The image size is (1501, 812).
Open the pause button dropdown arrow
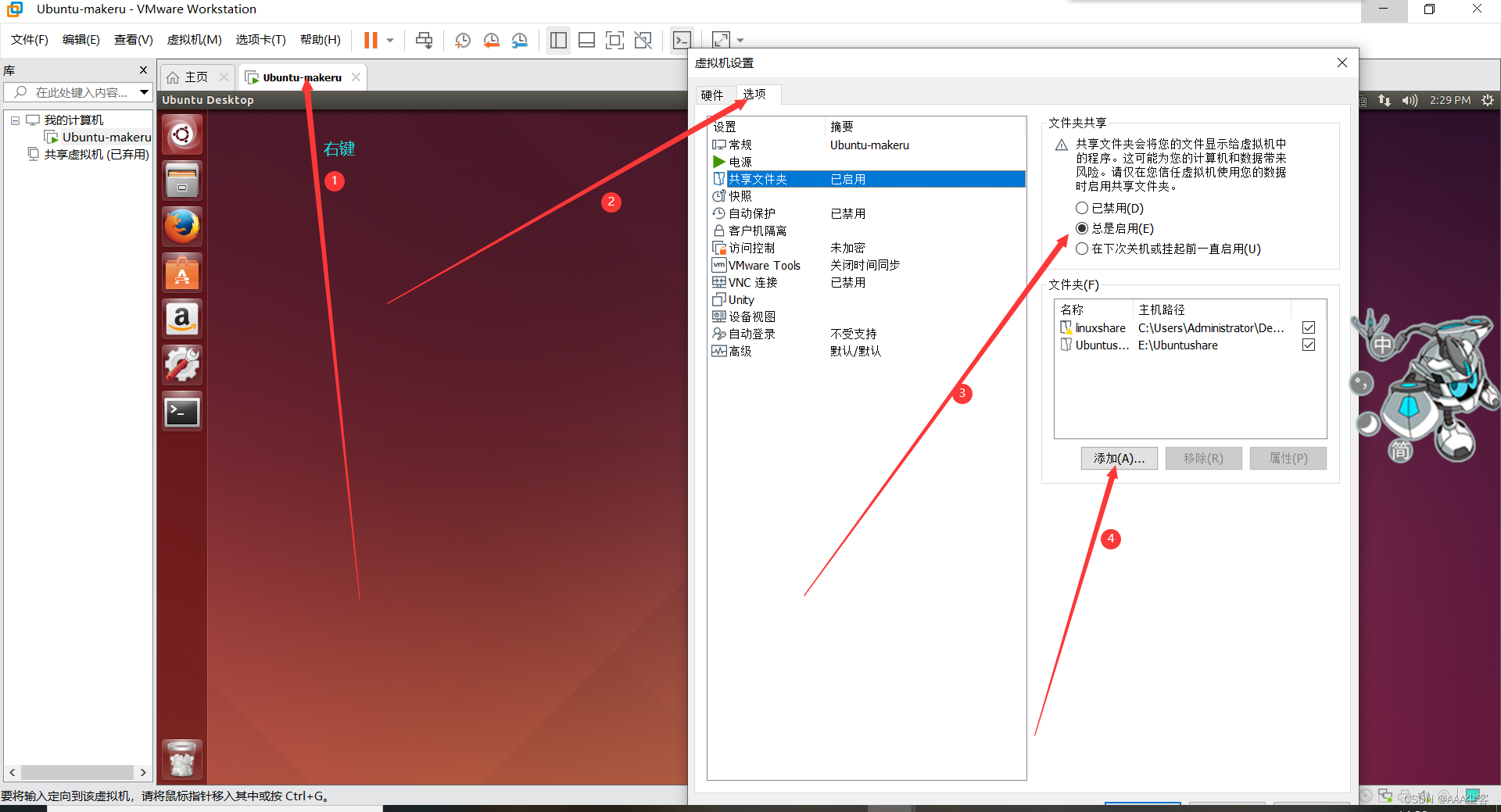click(x=390, y=40)
